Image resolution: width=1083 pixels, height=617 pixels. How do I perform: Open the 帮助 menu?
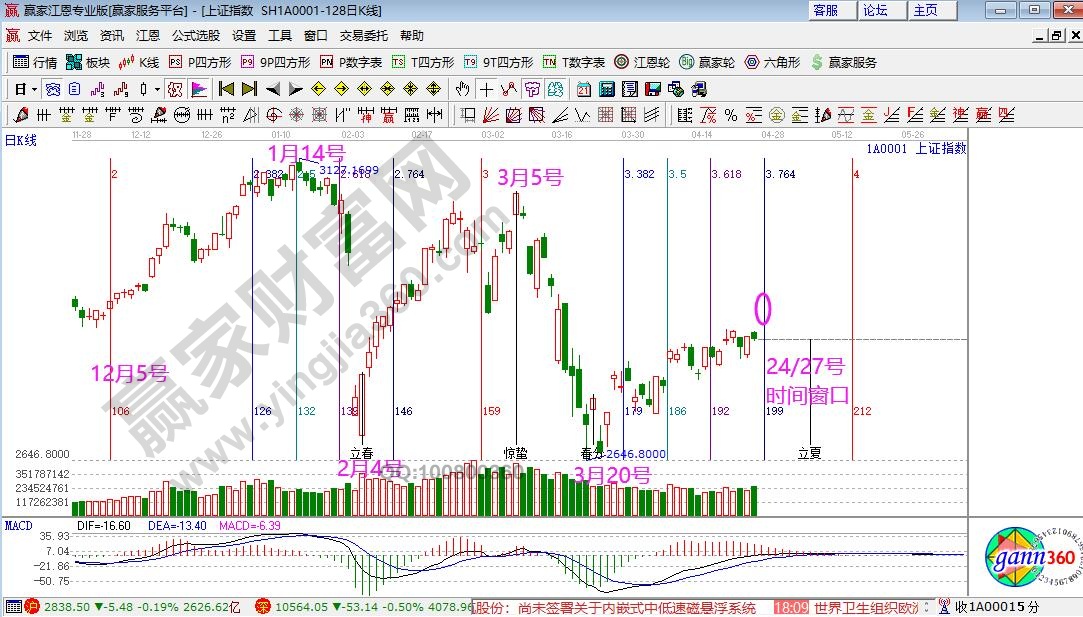tap(412, 35)
